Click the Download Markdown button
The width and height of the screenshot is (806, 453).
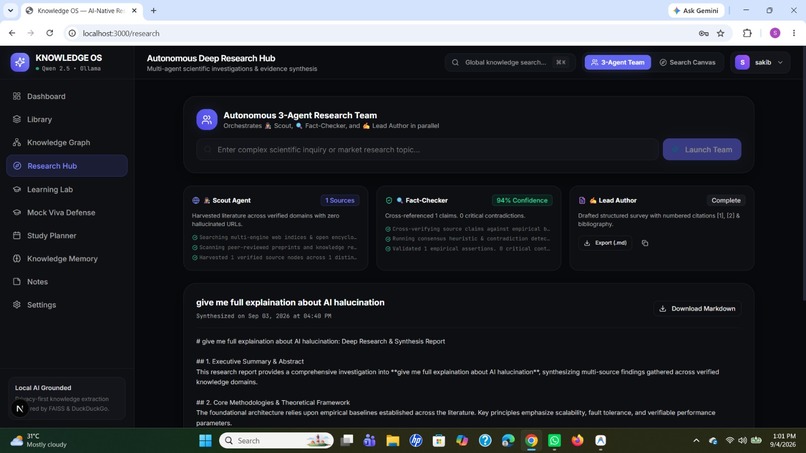point(697,309)
